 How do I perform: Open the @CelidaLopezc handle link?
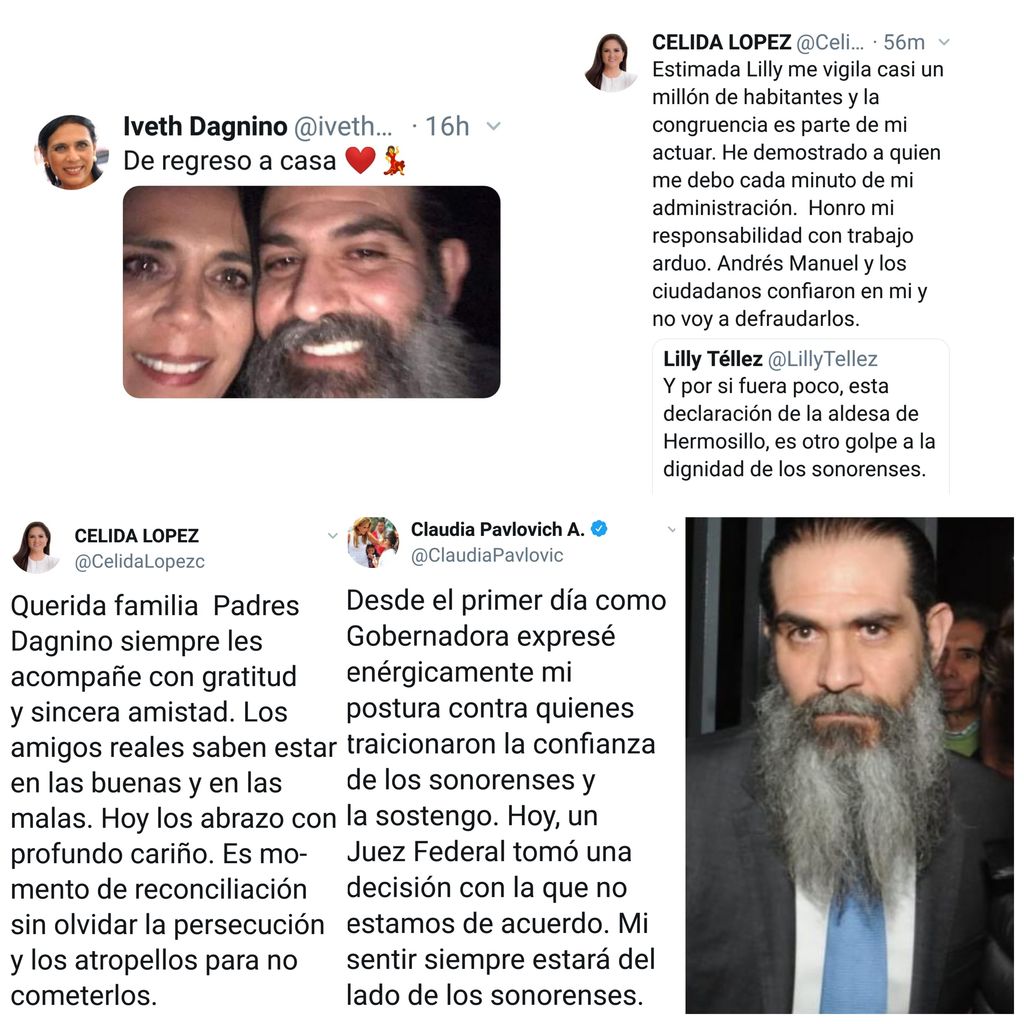(140, 561)
